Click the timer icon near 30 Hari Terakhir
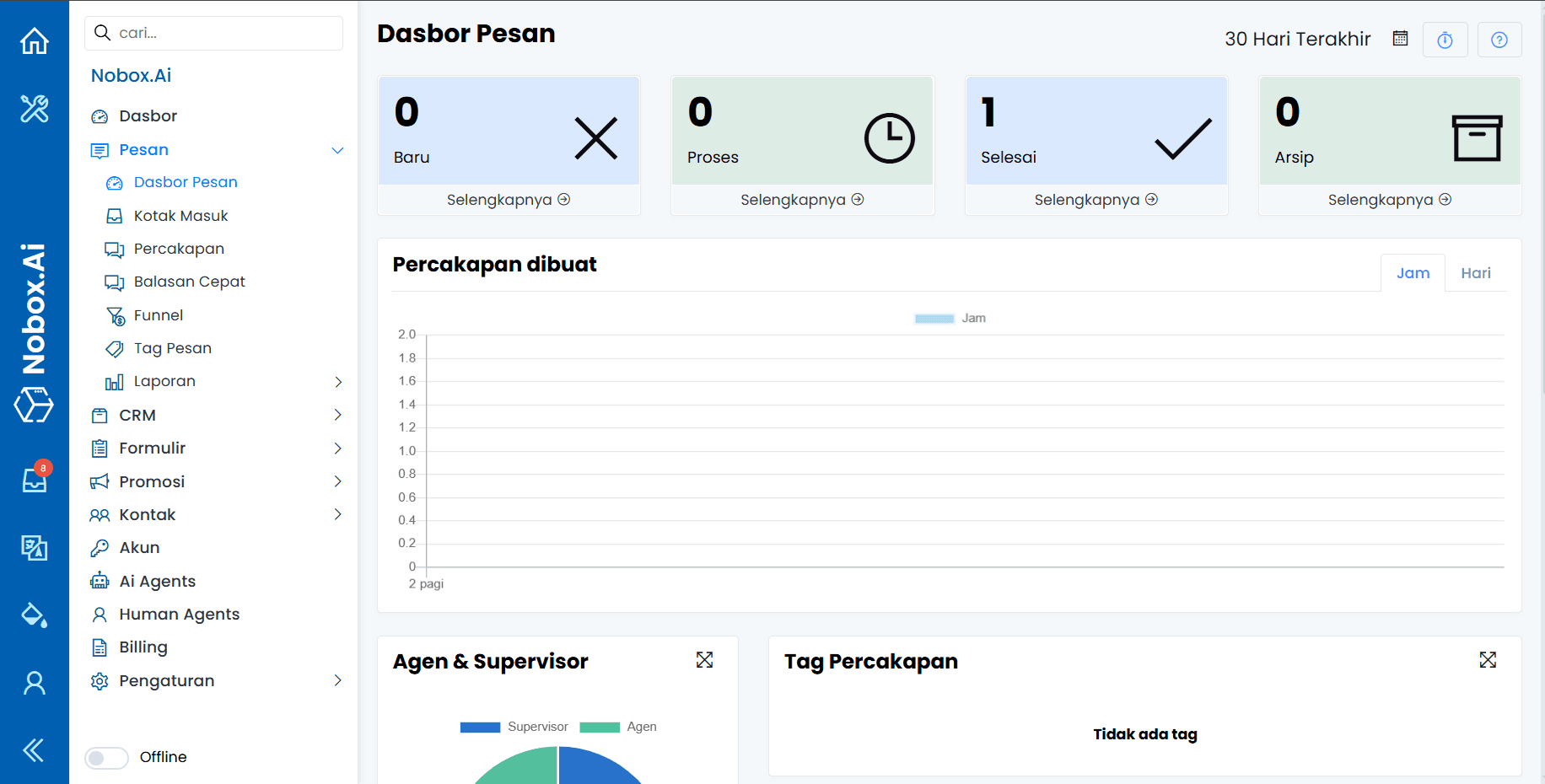 coord(1445,39)
